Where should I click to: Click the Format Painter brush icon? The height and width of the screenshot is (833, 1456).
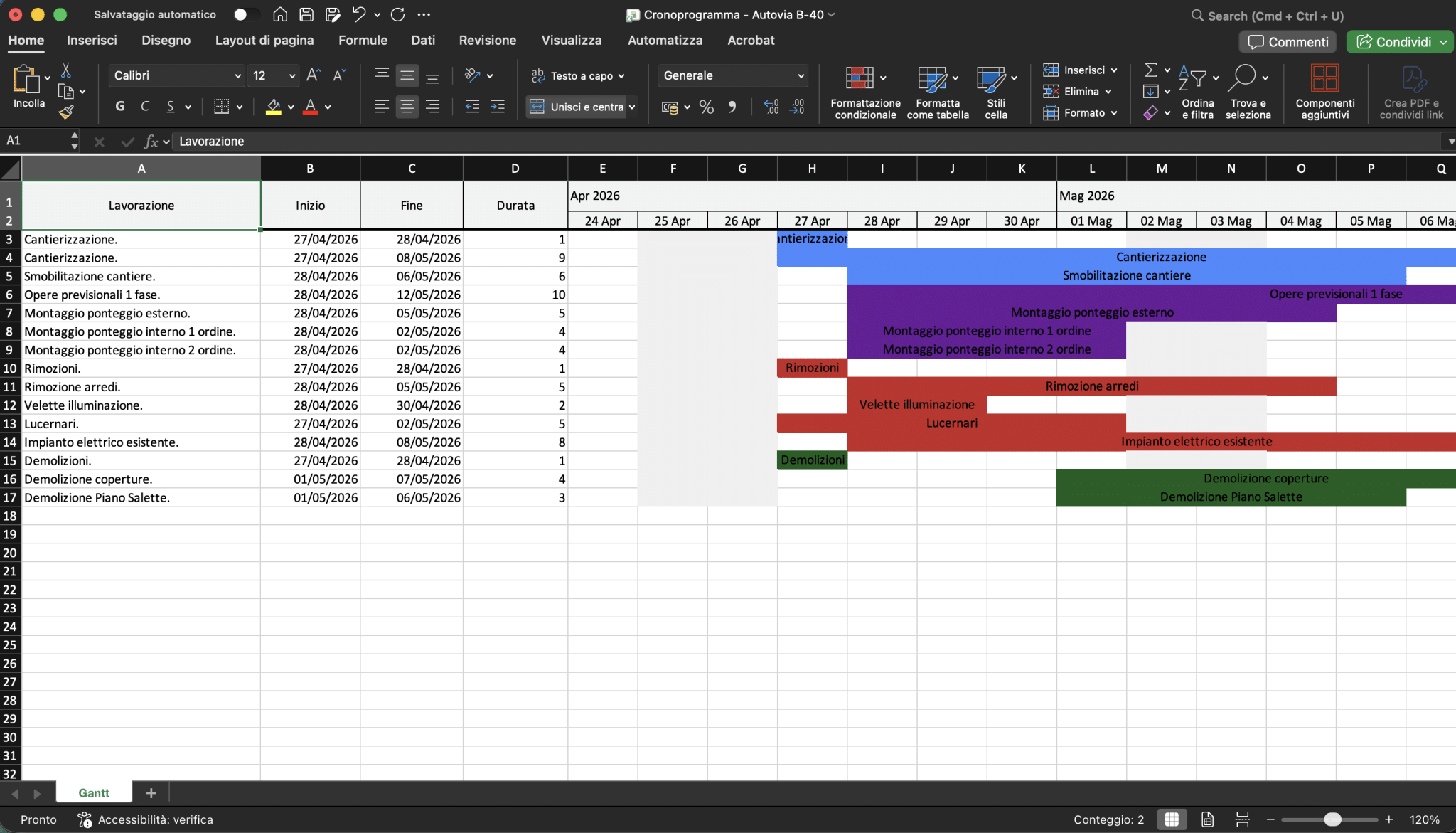66,112
